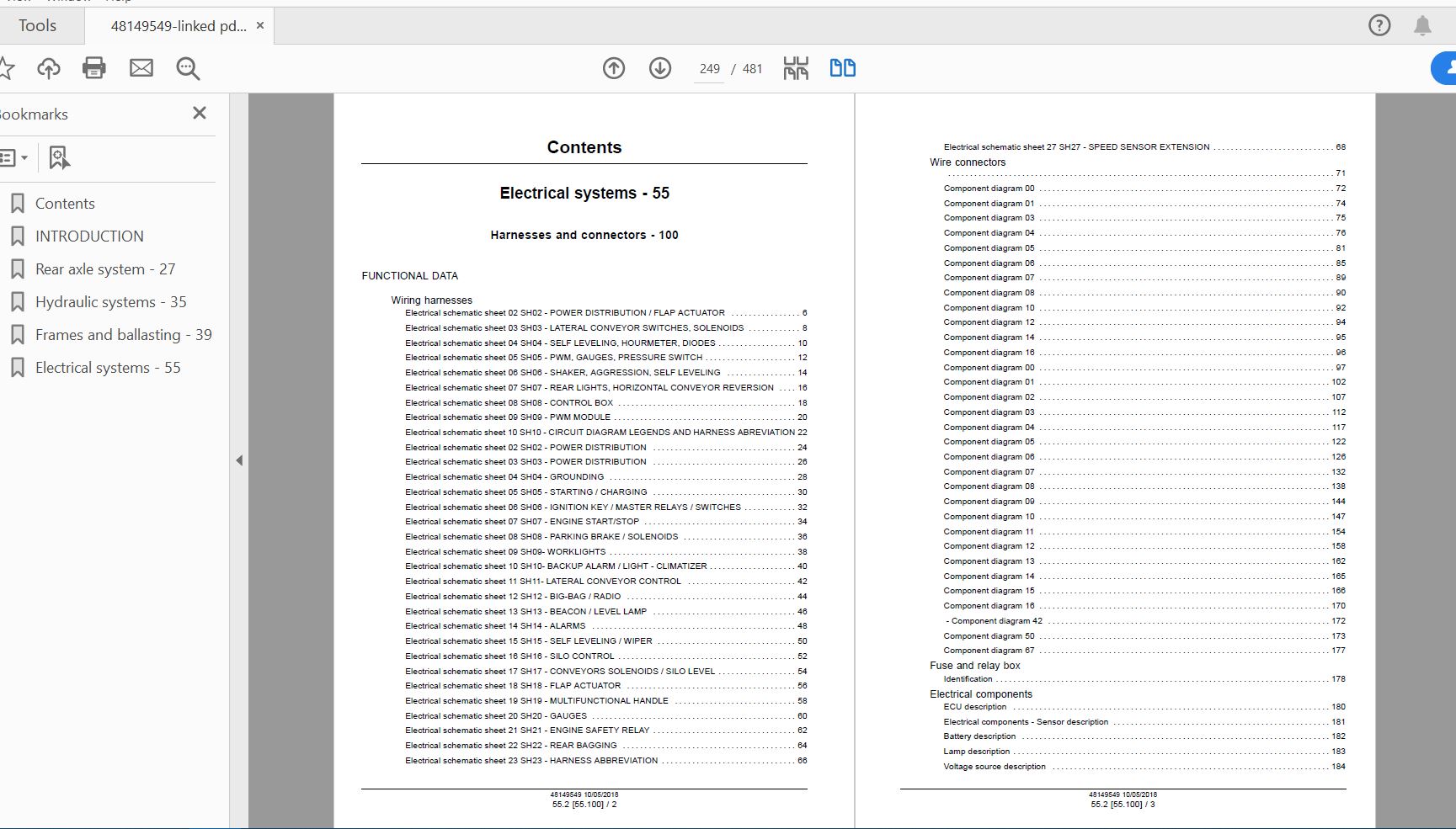The height and width of the screenshot is (829, 1456).
Task: Open SH02 POWER DISTRIBUTION / FLAP ACTUATOR entry
Action: pos(605,313)
